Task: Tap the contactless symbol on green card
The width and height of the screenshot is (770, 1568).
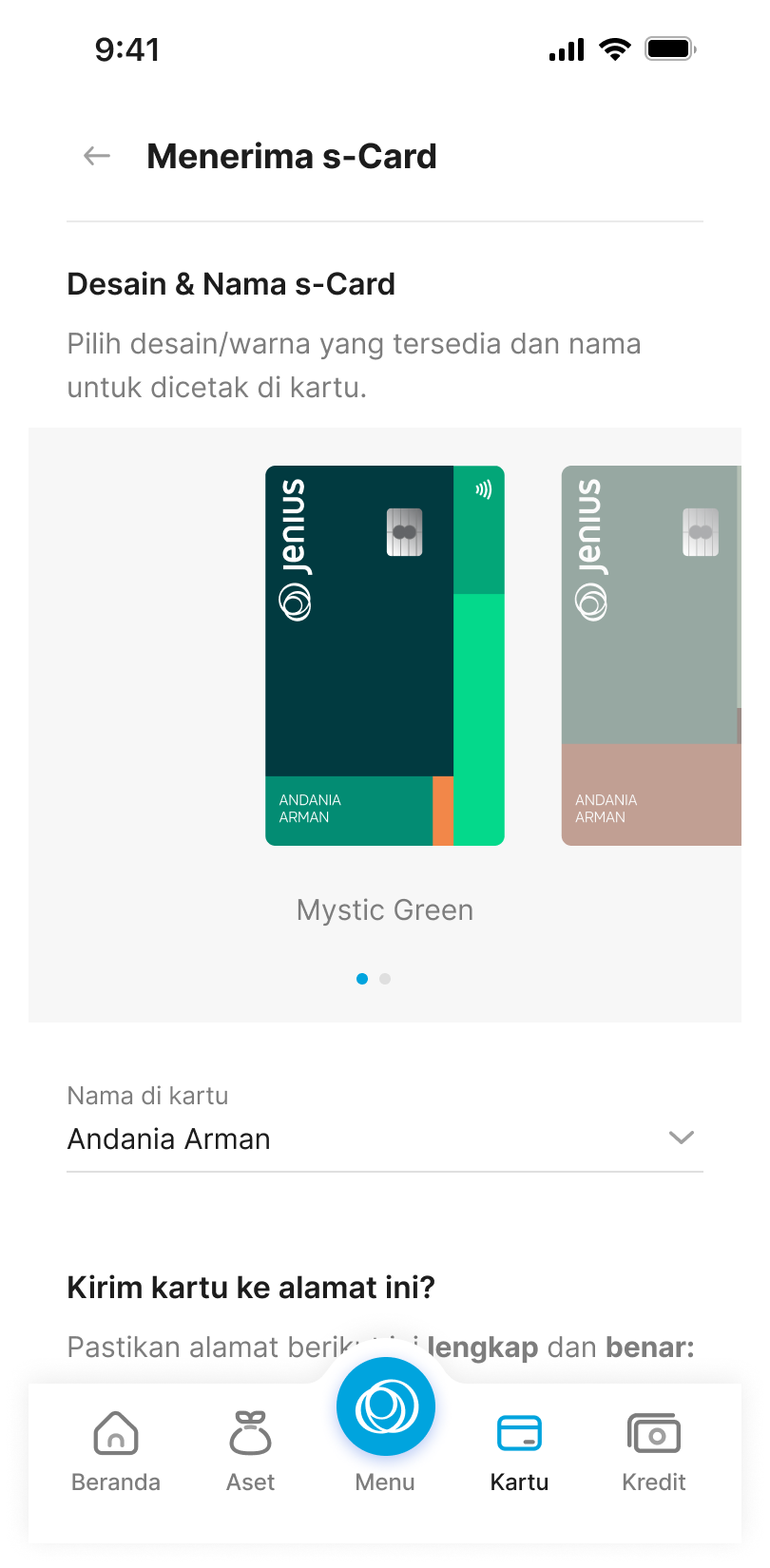Action: [x=484, y=490]
